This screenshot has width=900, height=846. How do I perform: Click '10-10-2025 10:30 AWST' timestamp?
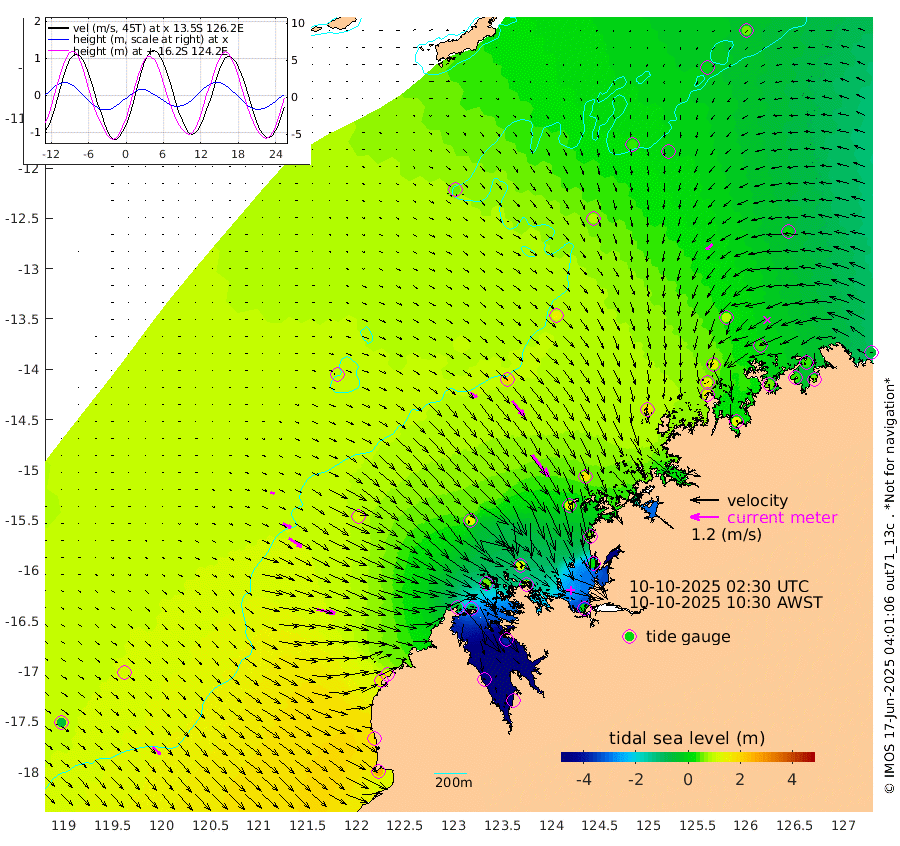tap(726, 603)
